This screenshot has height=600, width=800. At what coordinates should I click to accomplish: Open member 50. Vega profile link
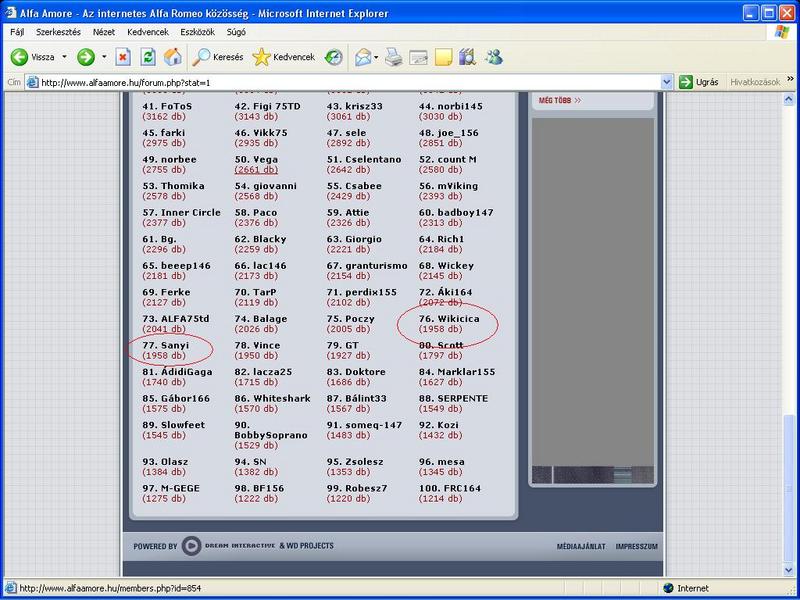(x=256, y=159)
